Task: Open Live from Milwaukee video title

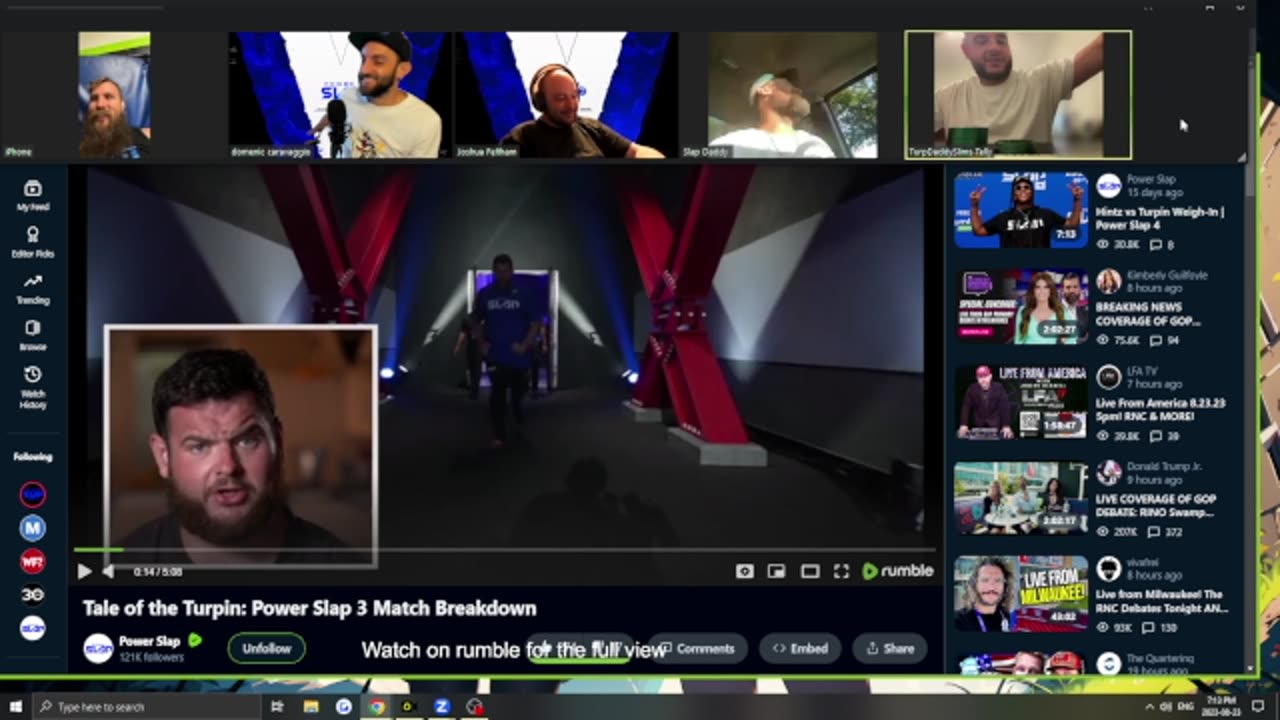Action: pos(1162,601)
